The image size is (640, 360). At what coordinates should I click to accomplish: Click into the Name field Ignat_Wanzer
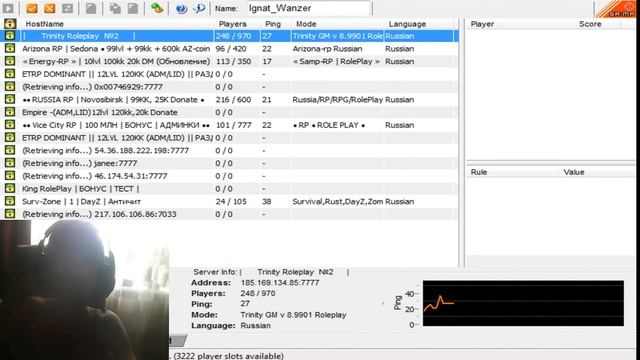(x=309, y=8)
